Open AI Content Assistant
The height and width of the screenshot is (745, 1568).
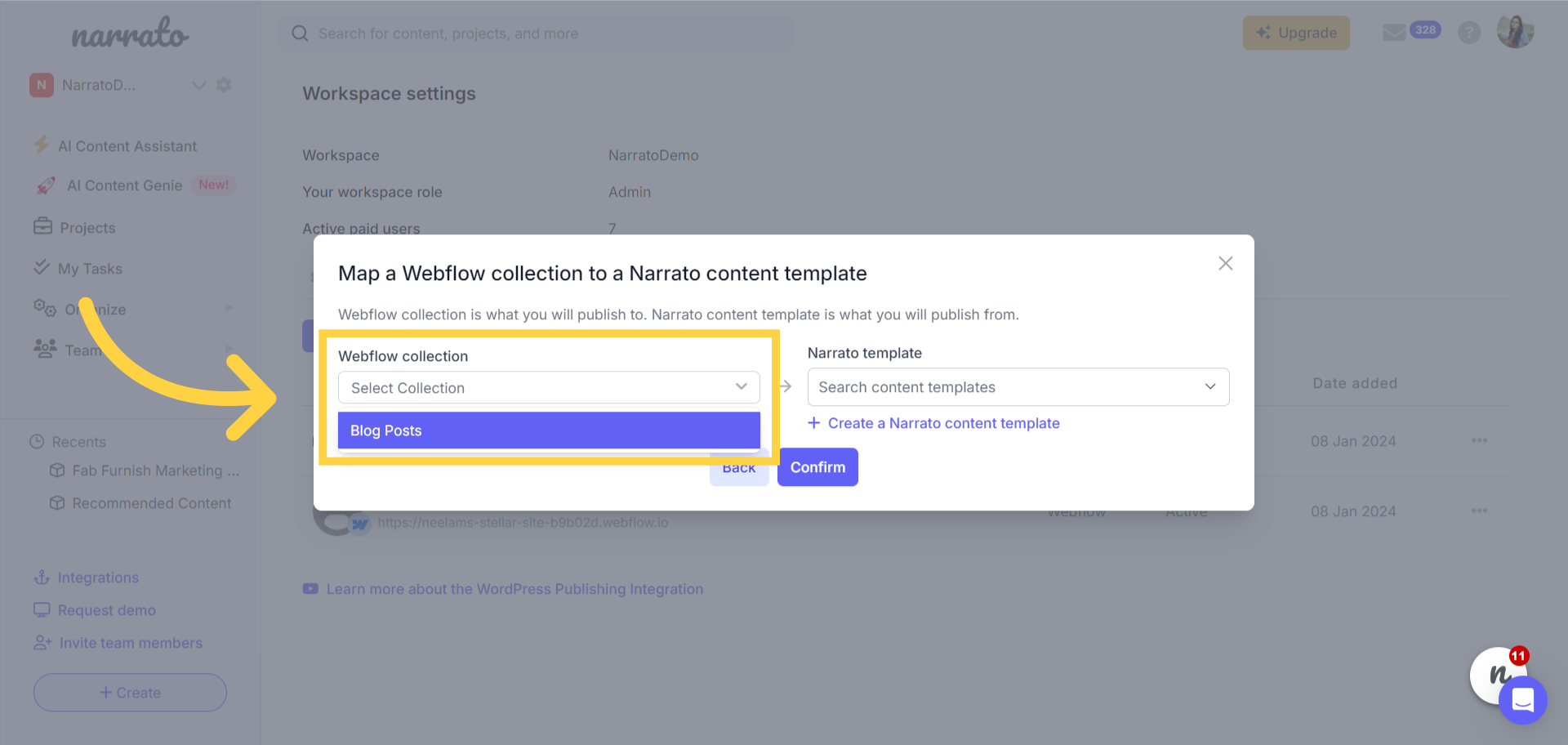[127, 146]
